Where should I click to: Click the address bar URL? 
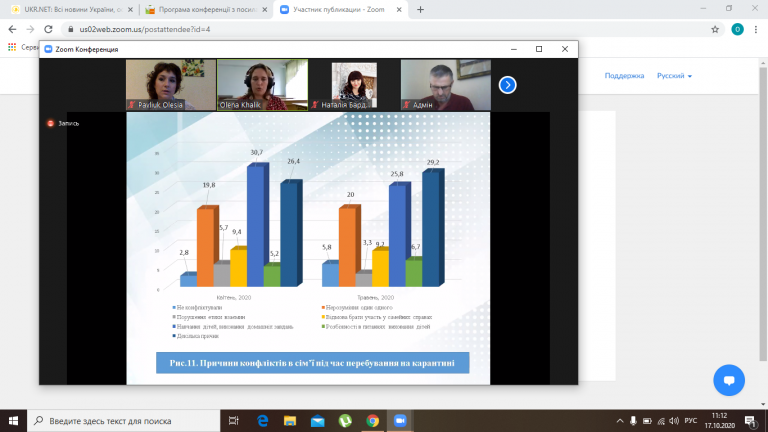tap(145, 29)
